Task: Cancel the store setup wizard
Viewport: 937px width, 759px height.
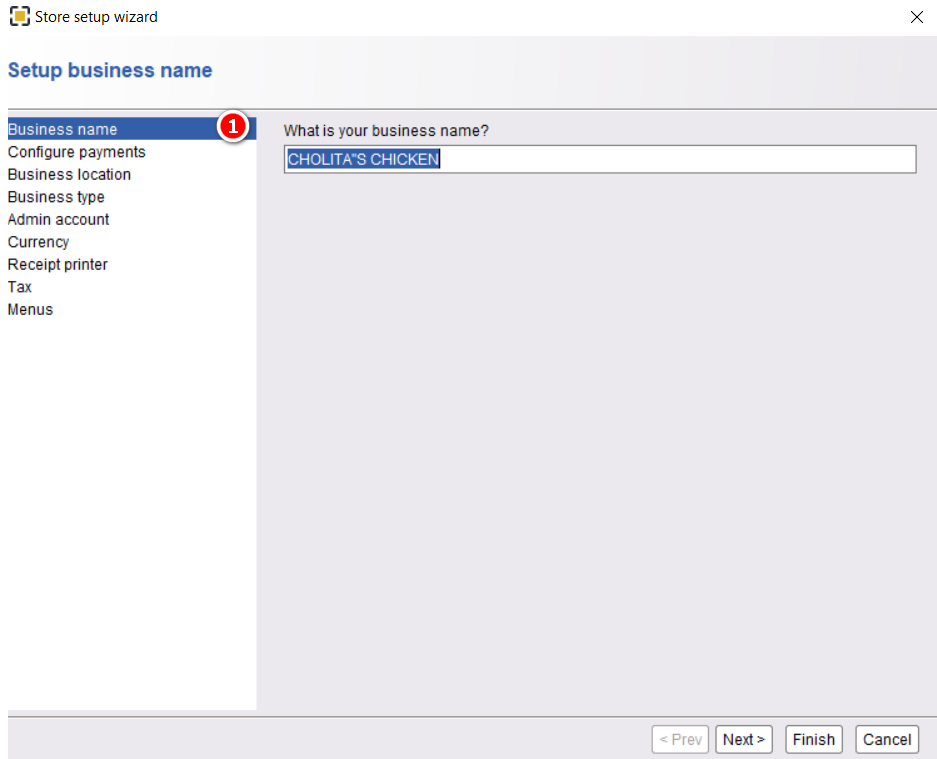Action: pyautogui.click(x=887, y=739)
